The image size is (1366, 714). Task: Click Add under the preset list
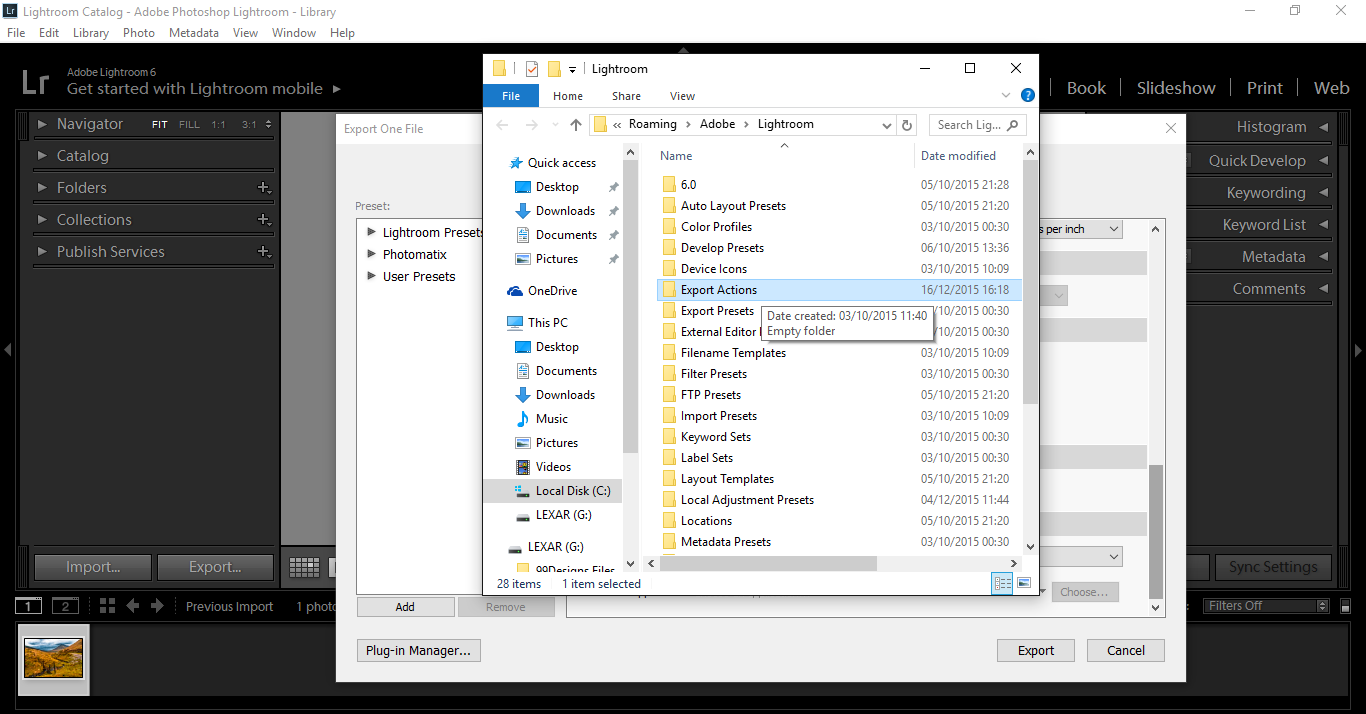click(x=405, y=607)
